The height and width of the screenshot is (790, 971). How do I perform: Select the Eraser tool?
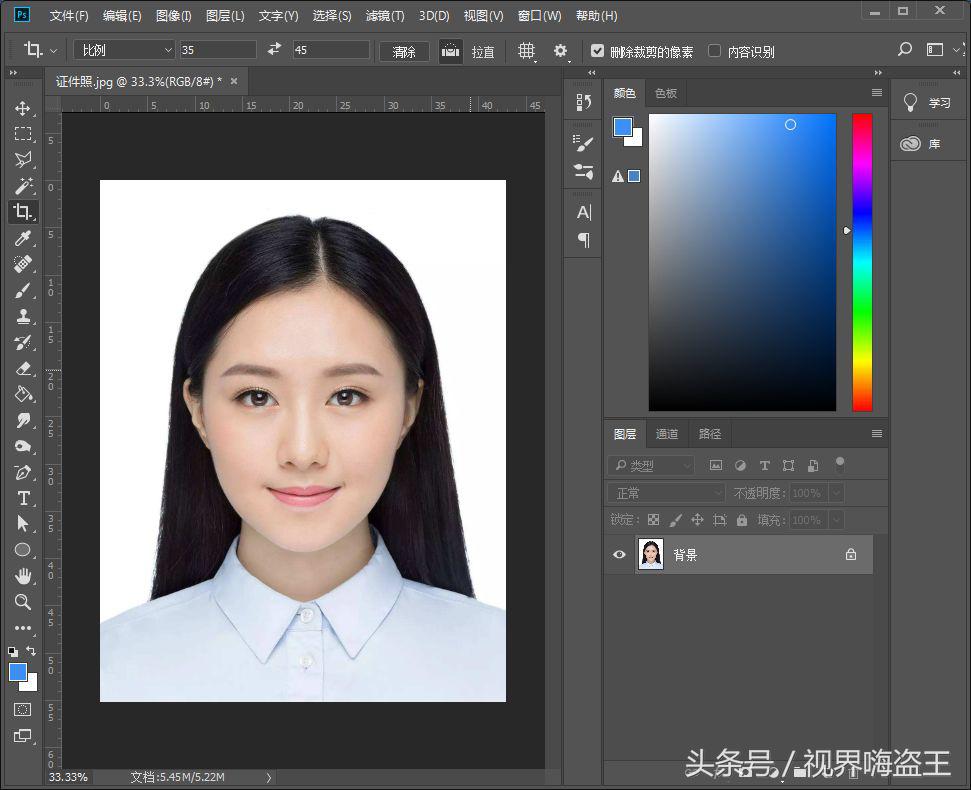[x=23, y=368]
